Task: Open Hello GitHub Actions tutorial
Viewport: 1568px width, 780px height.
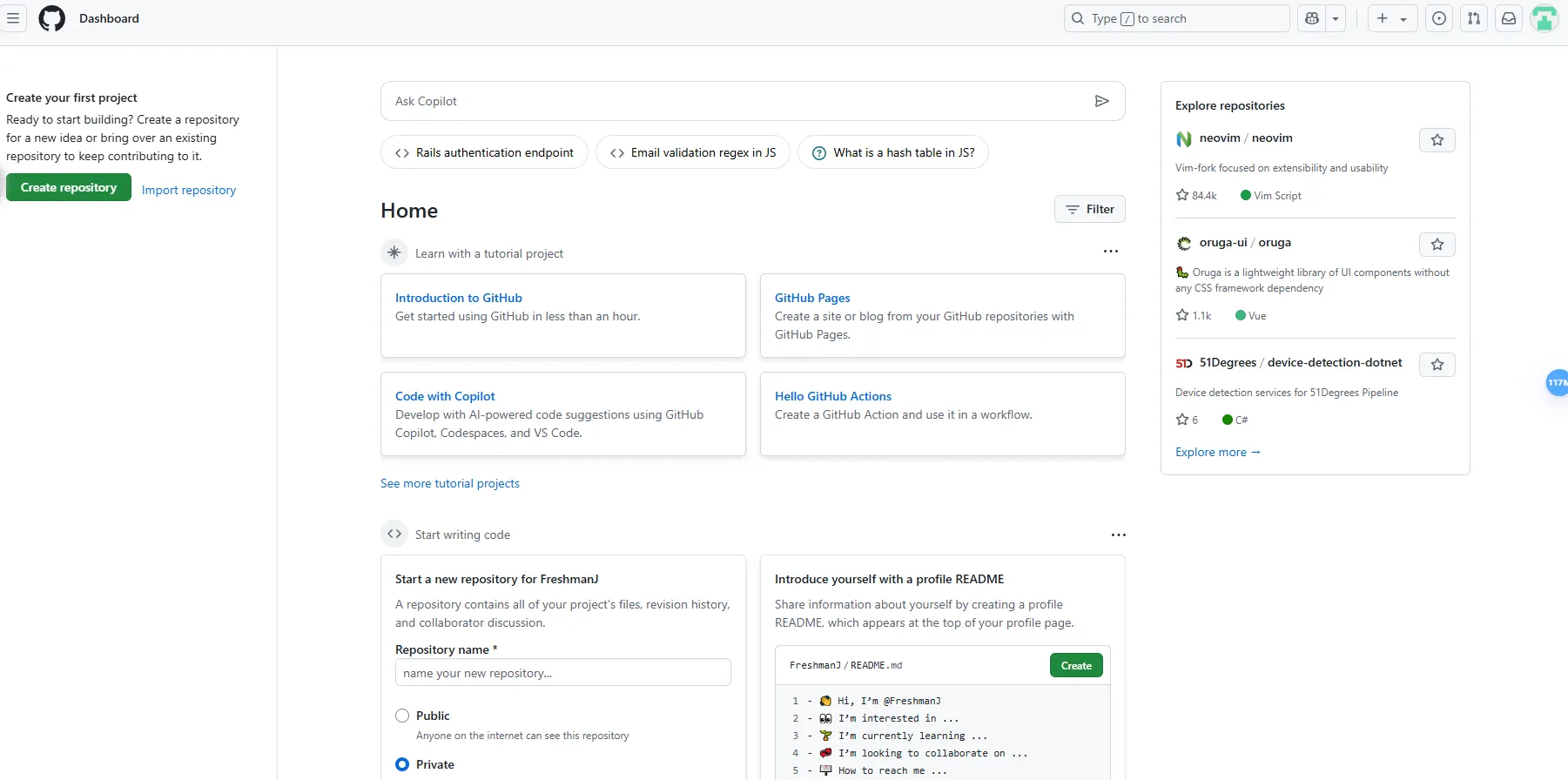Action: pyautogui.click(x=833, y=396)
